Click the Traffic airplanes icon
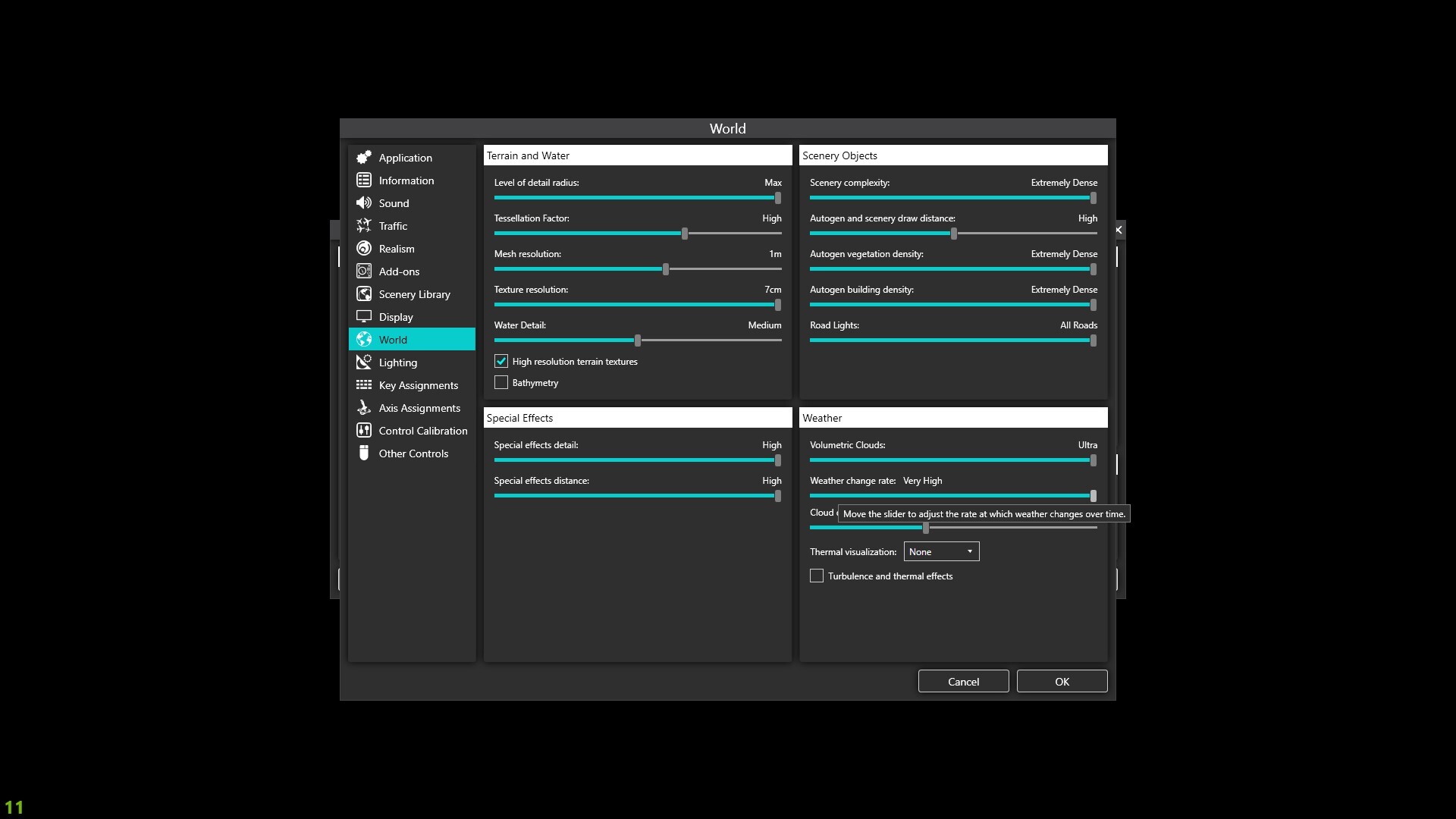Viewport: 1456px width, 819px height. [364, 225]
